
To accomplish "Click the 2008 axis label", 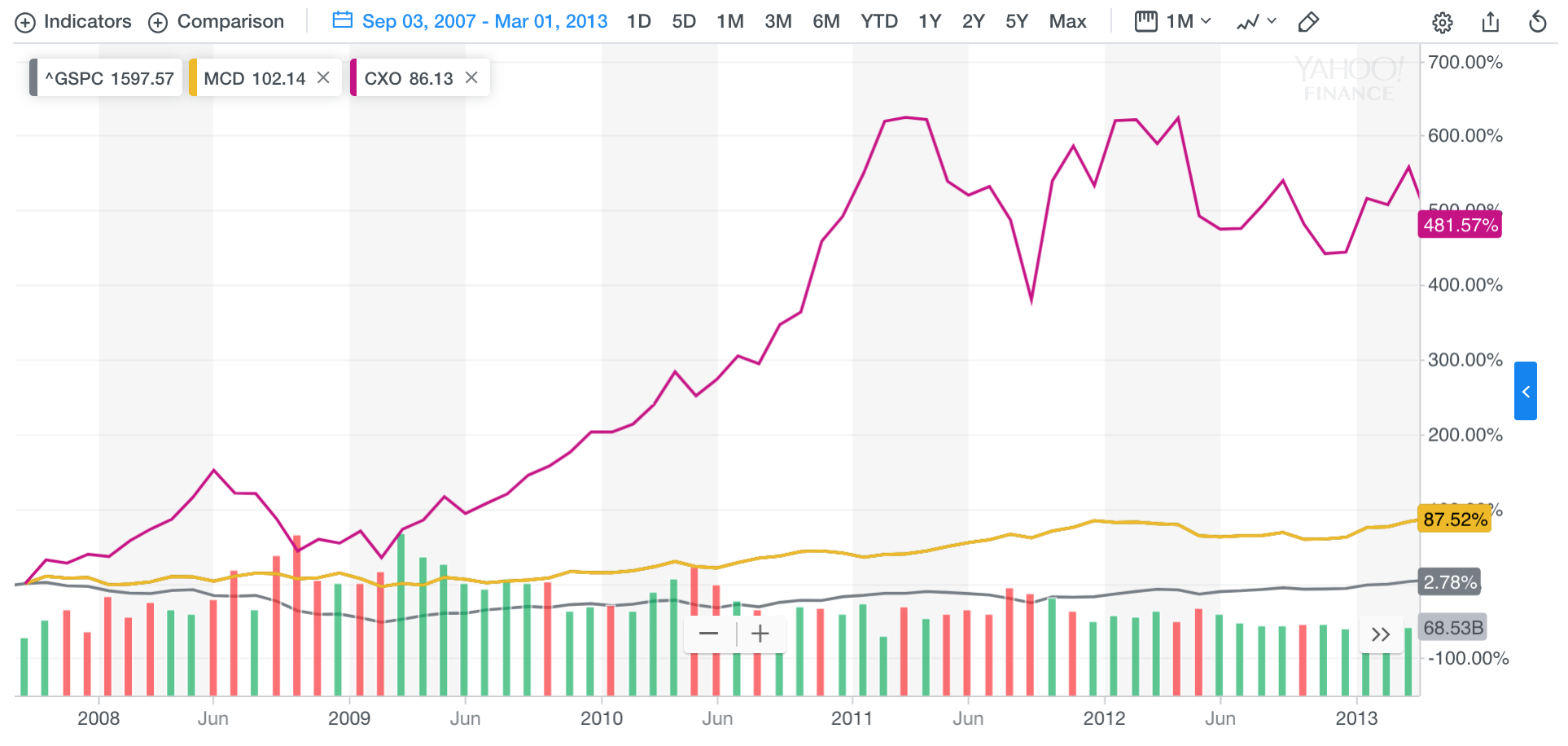I will 99,718.
